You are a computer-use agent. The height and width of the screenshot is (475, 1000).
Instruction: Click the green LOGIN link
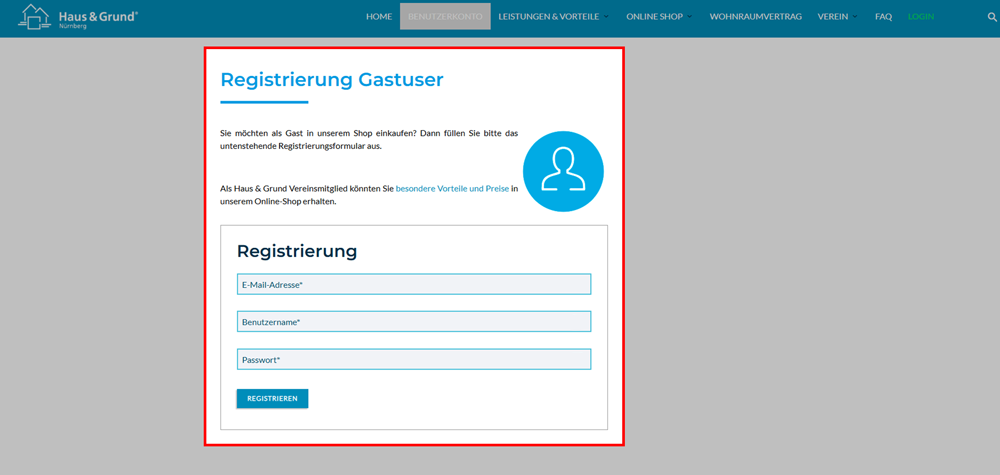click(920, 17)
